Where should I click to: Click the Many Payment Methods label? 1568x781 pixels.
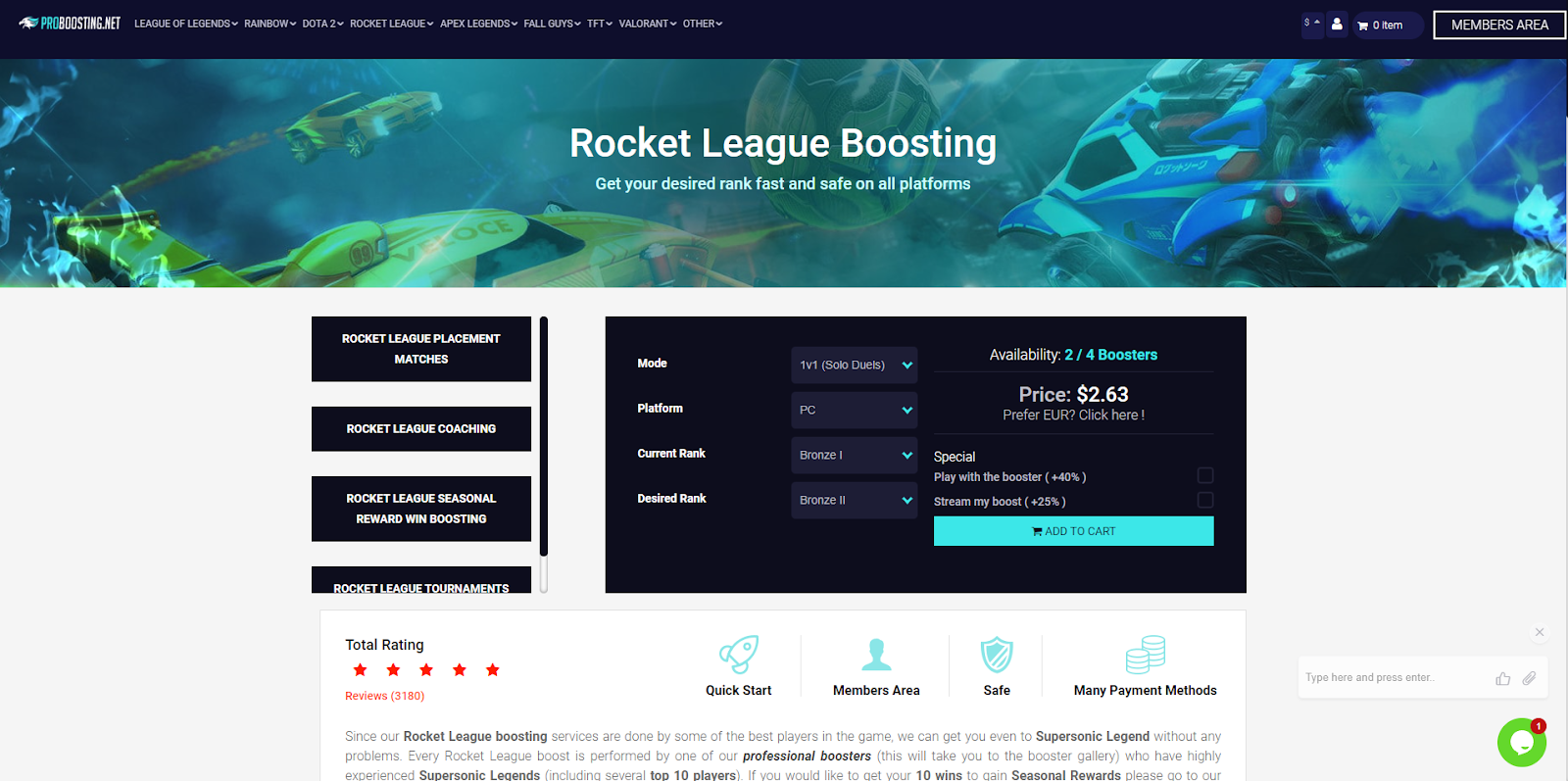1145,691
